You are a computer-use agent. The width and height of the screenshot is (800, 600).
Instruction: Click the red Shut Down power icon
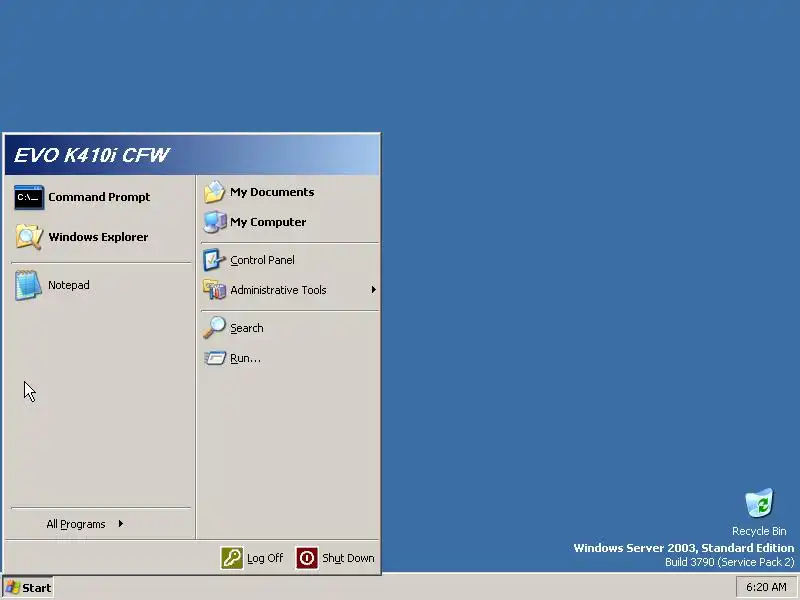point(307,558)
